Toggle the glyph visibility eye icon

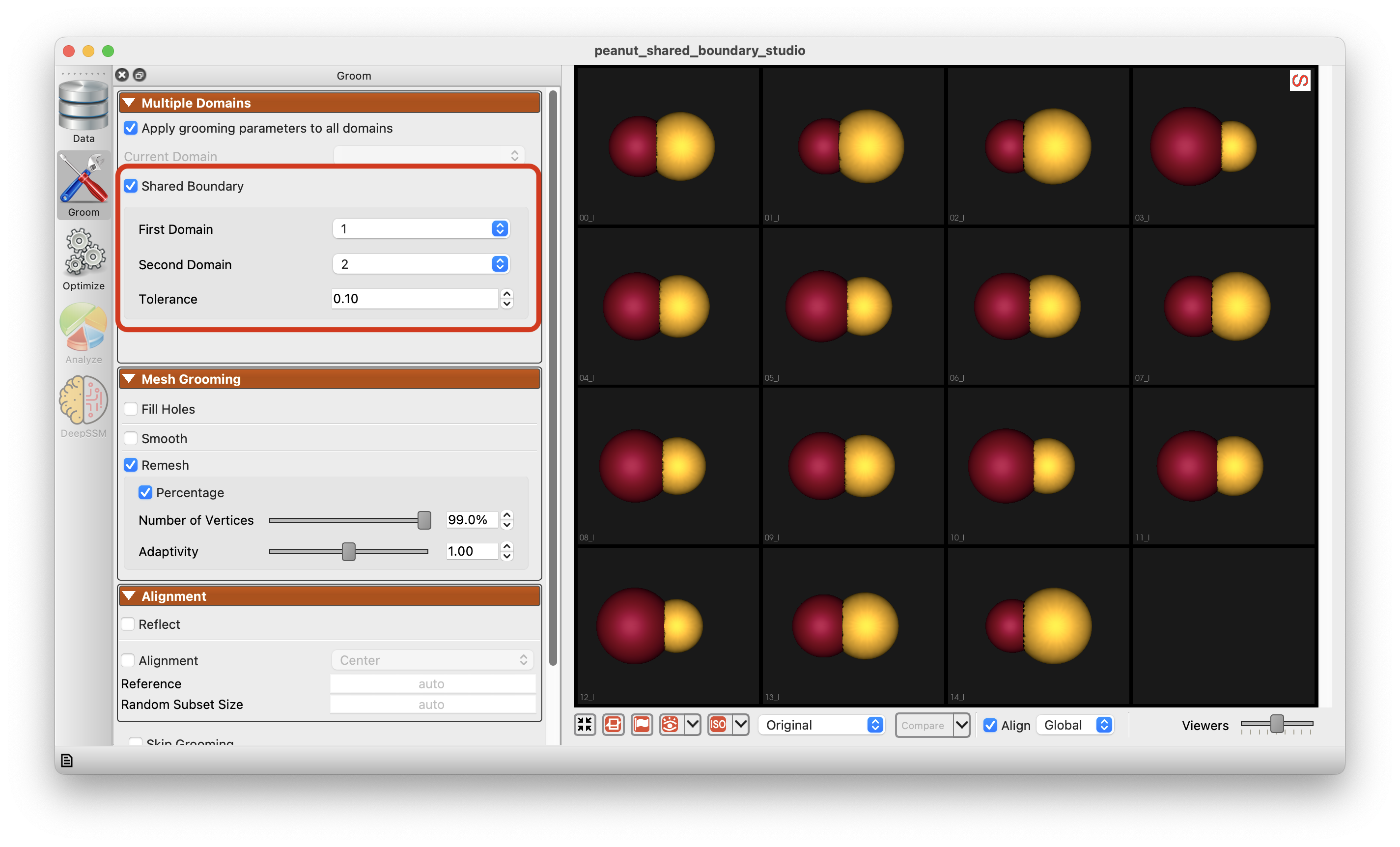(x=670, y=724)
